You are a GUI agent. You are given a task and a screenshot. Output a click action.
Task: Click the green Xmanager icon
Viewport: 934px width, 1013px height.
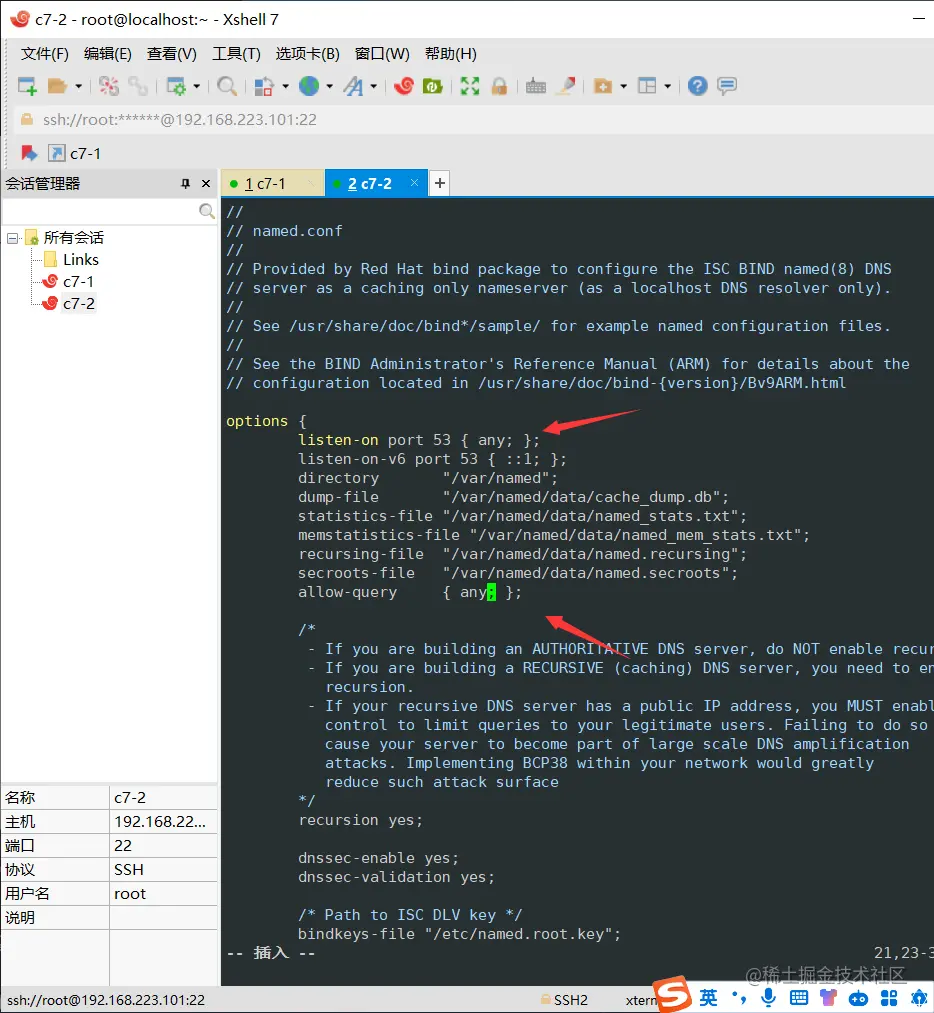pos(433,86)
